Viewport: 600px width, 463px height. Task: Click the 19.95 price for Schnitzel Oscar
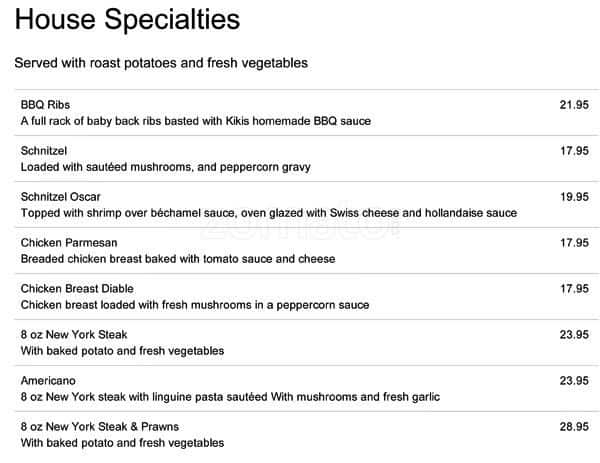573,197
